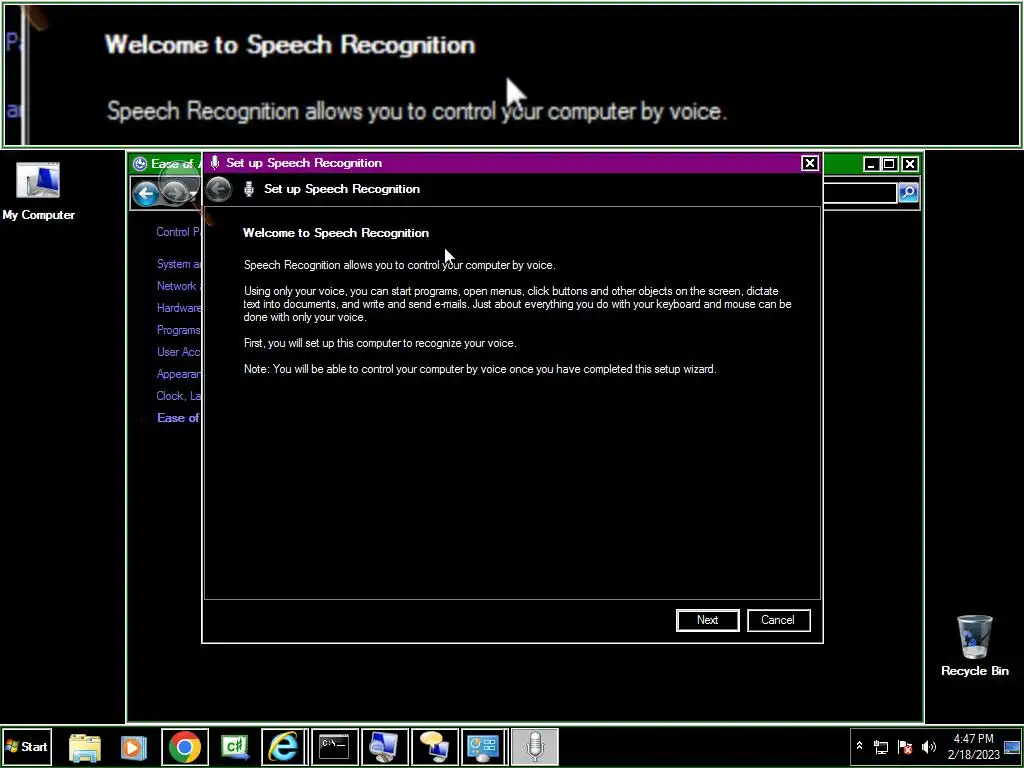Image resolution: width=1024 pixels, height=768 pixels.
Task: Switch to the Control Panel taskbar item
Action: coord(485,747)
